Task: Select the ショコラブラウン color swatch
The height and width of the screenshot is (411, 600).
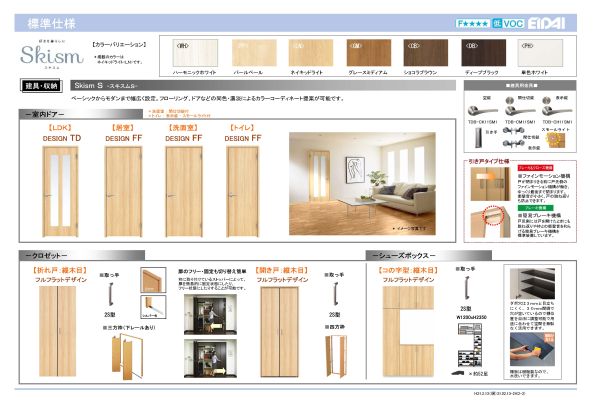Action: [426, 53]
